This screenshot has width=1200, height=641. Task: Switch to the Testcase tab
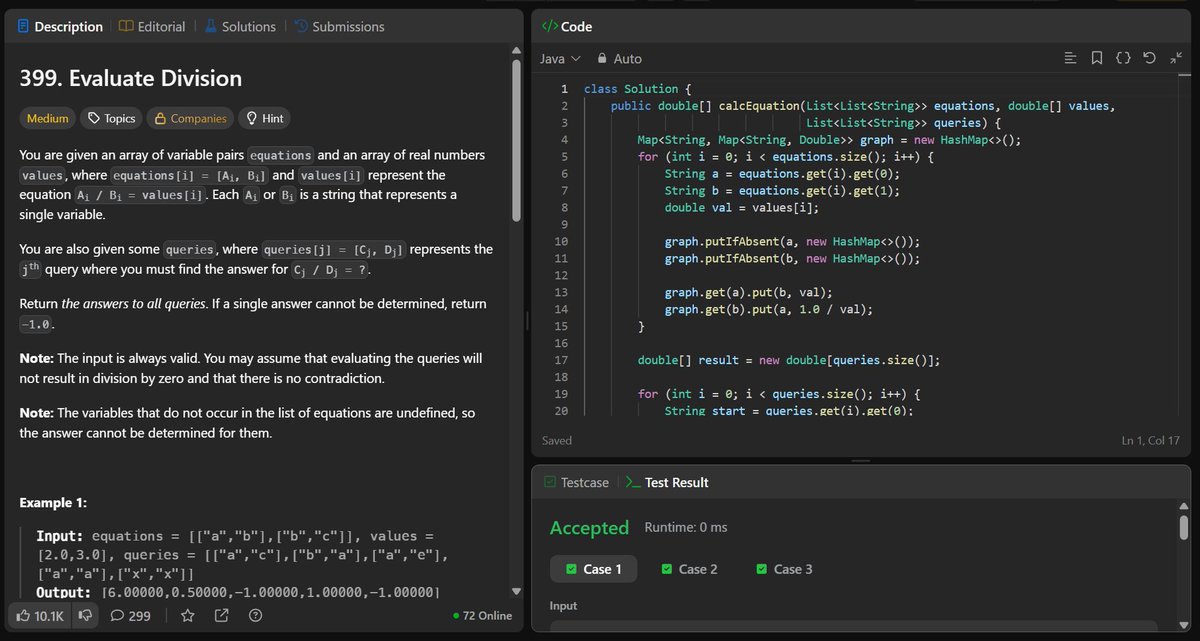click(576, 482)
